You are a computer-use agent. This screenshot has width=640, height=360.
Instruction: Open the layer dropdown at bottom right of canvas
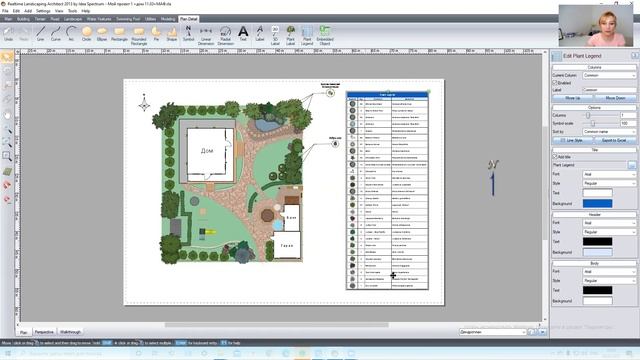(x=492, y=332)
